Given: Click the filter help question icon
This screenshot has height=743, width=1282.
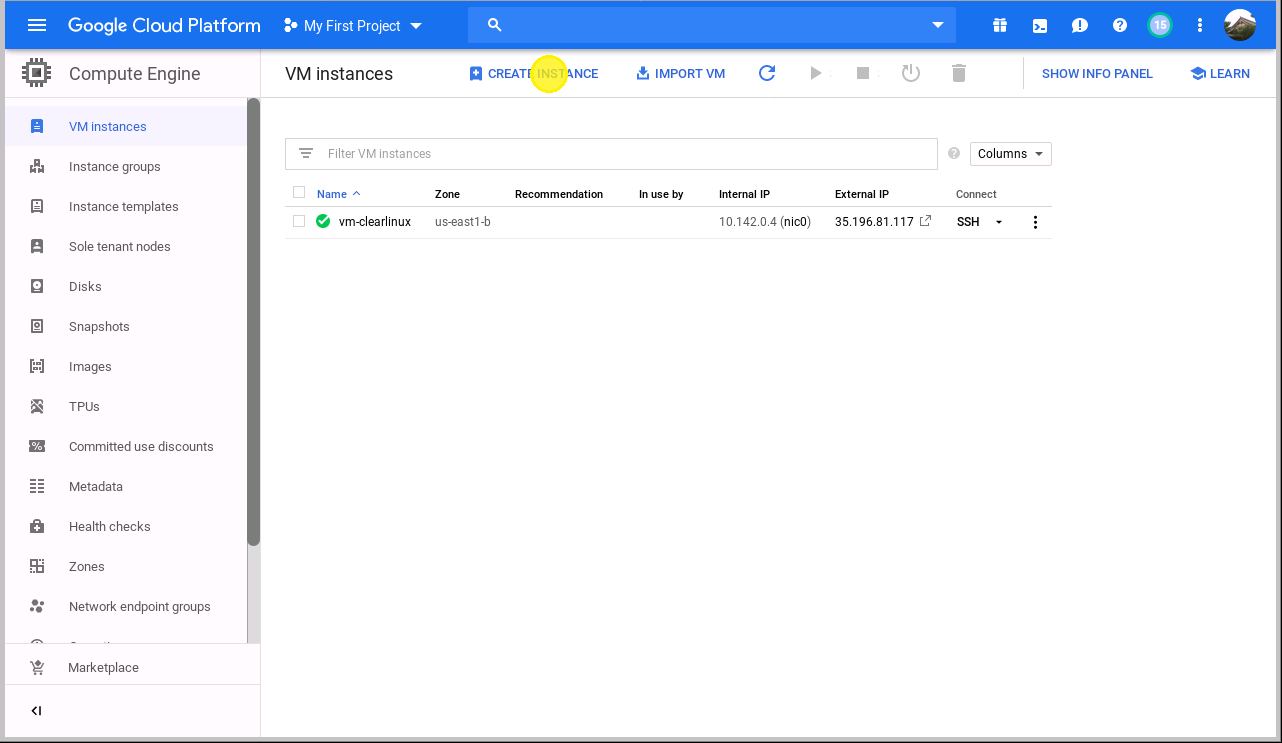Looking at the screenshot, I should coord(954,153).
